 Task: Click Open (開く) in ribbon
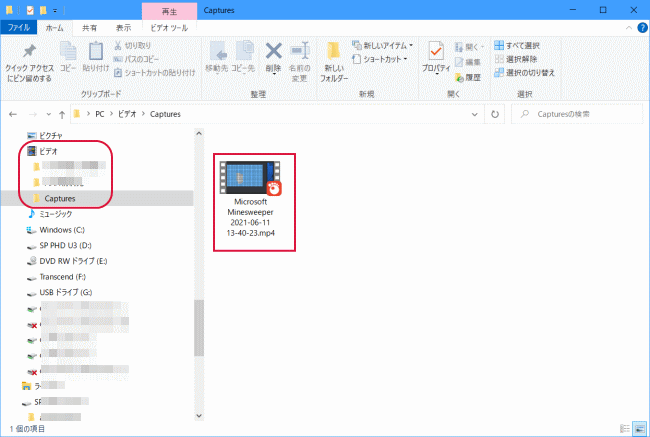coord(469,47)
